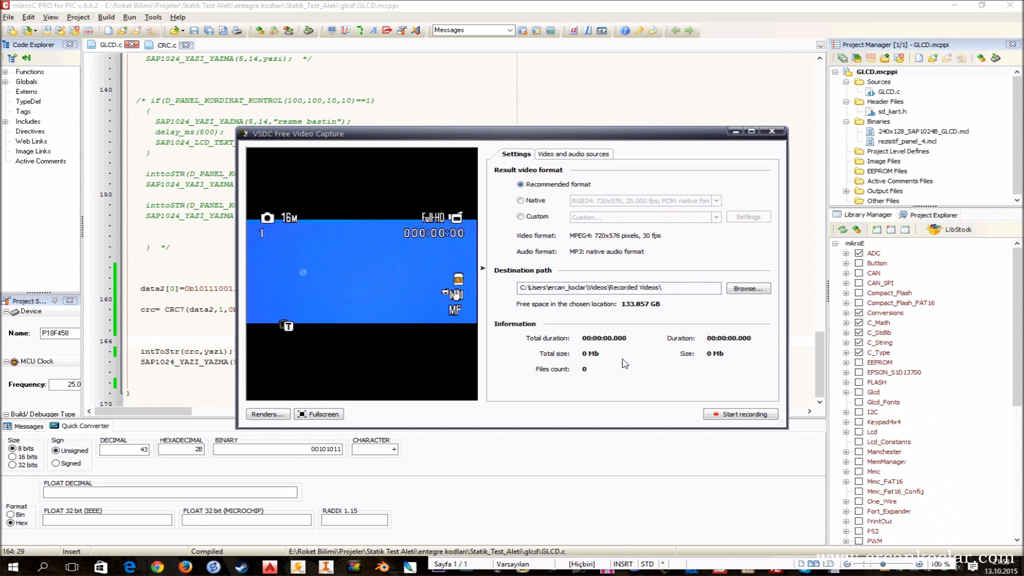Image resolution: width=1024 pixels, height=576 pixels.
Task: Check the ADC library checkbox
Action: click(859, 253)
